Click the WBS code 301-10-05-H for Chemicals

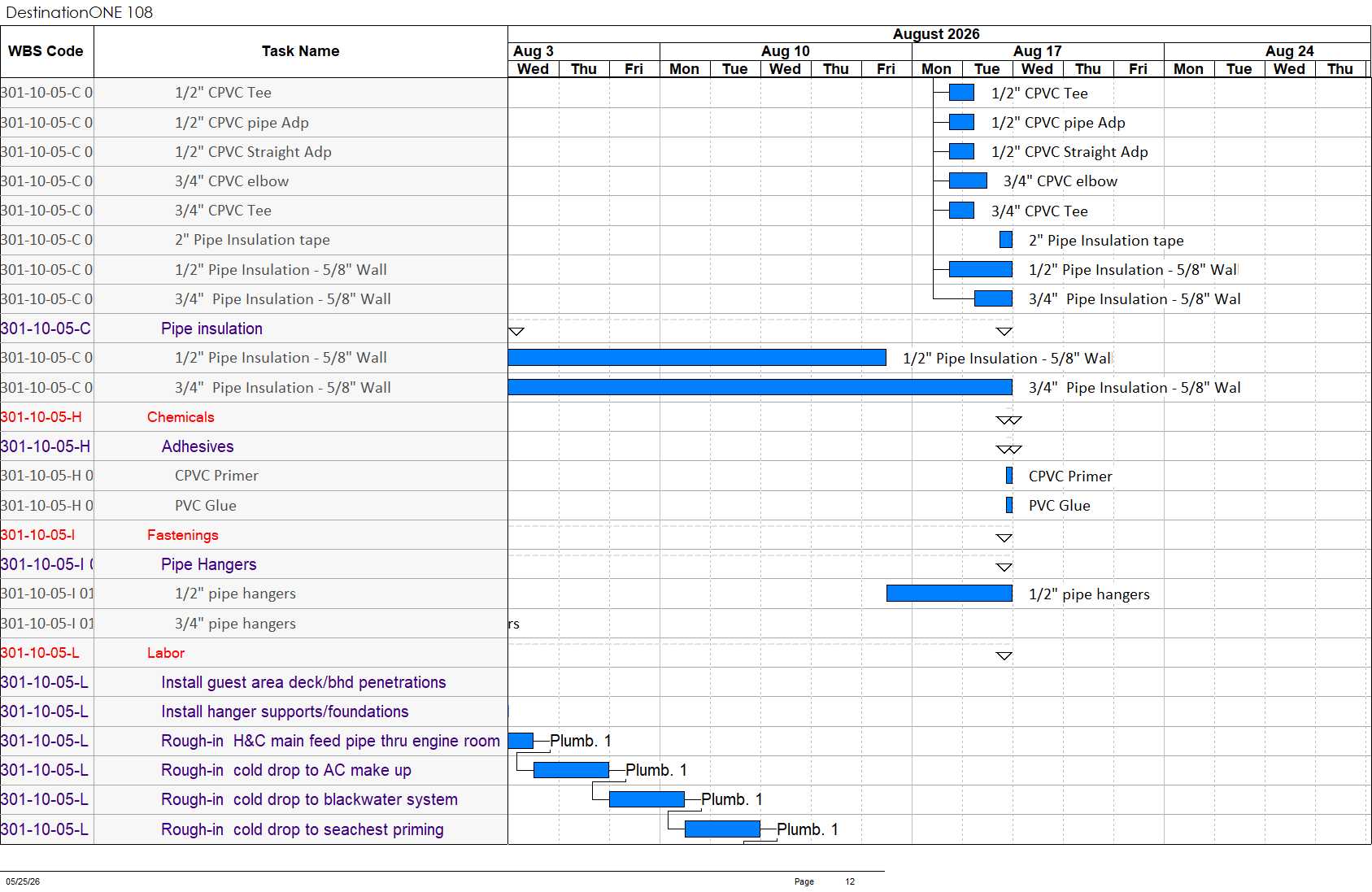41,417
